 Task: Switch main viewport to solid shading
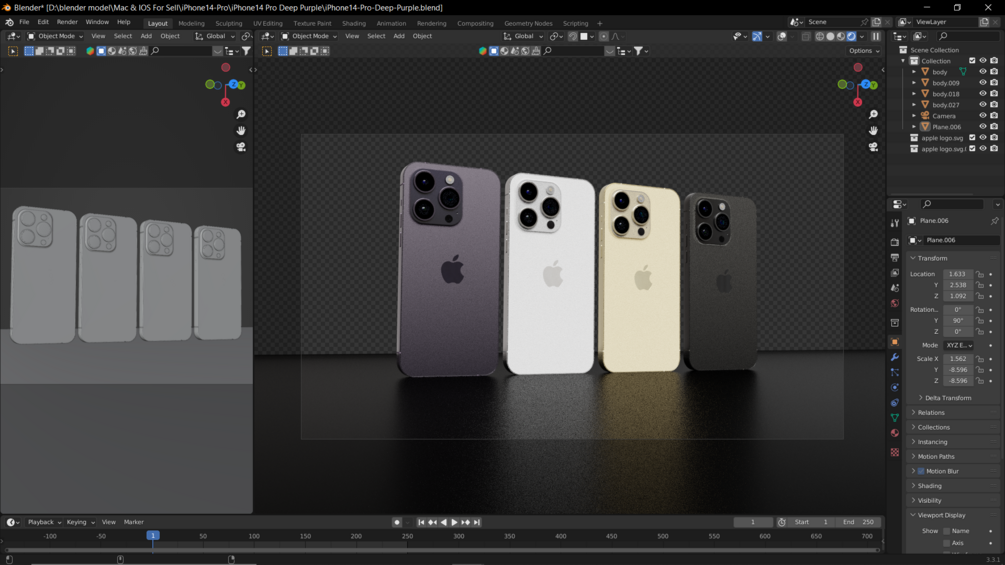point(830,37)
